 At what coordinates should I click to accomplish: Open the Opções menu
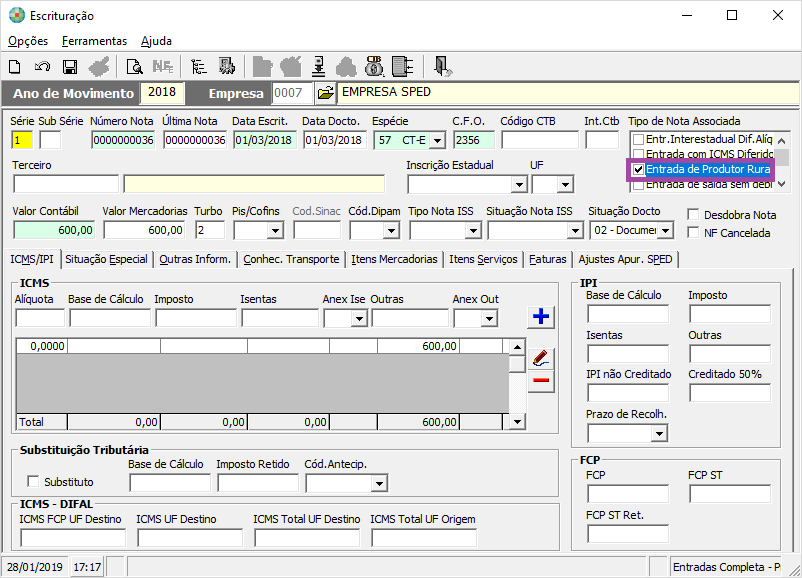click(28, 41)
